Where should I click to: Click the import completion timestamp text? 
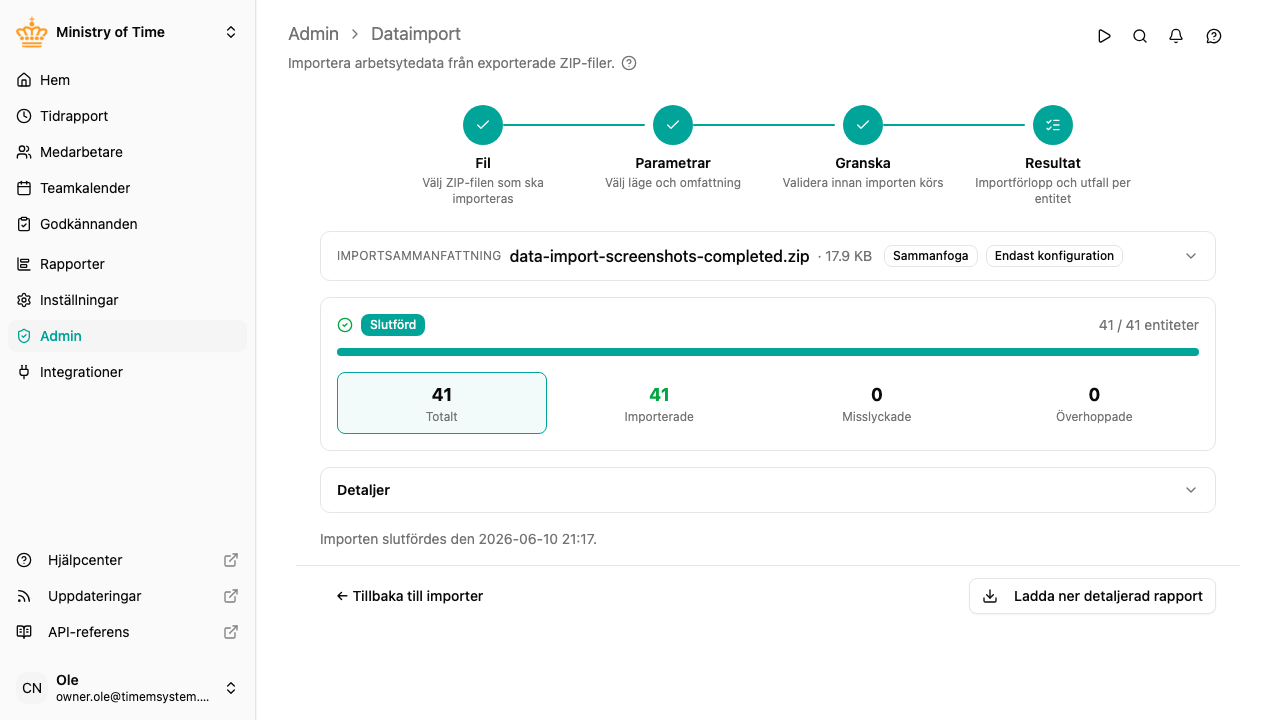(x=458, y=539)
